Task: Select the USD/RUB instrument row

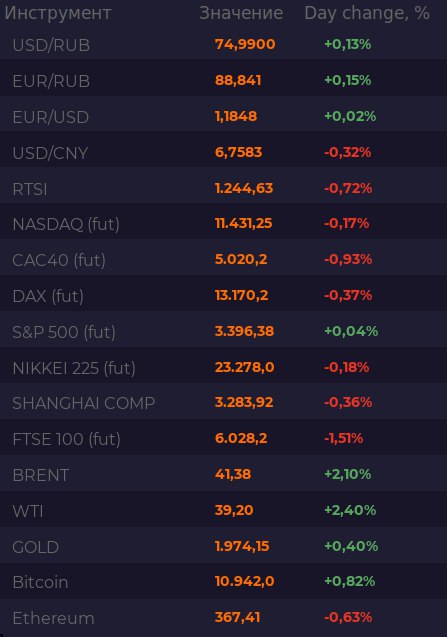Action: (x=224, y=44)
